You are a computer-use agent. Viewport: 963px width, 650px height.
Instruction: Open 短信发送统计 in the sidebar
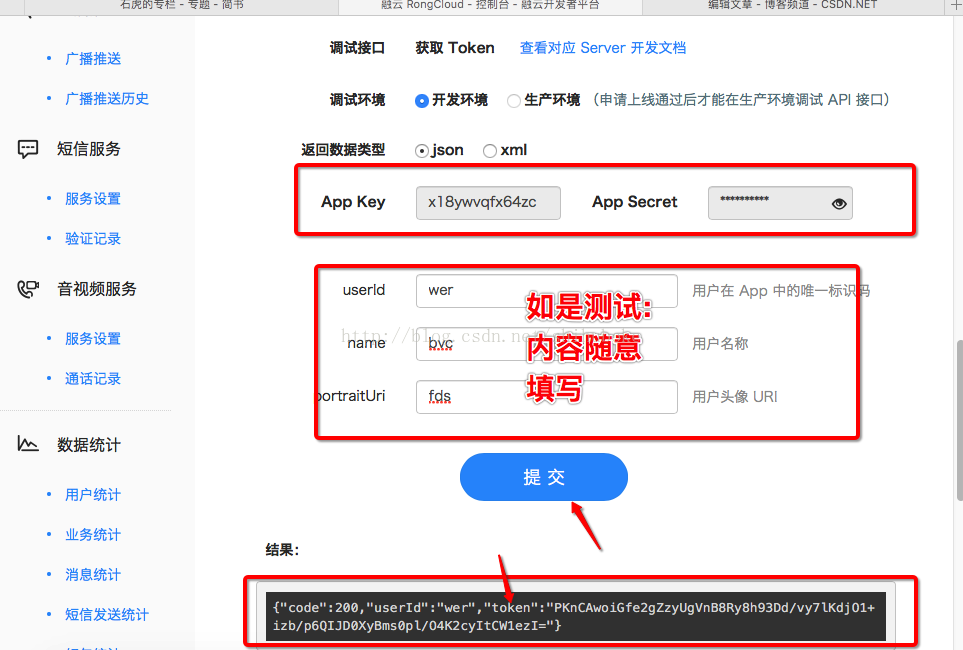pos(107,615)
